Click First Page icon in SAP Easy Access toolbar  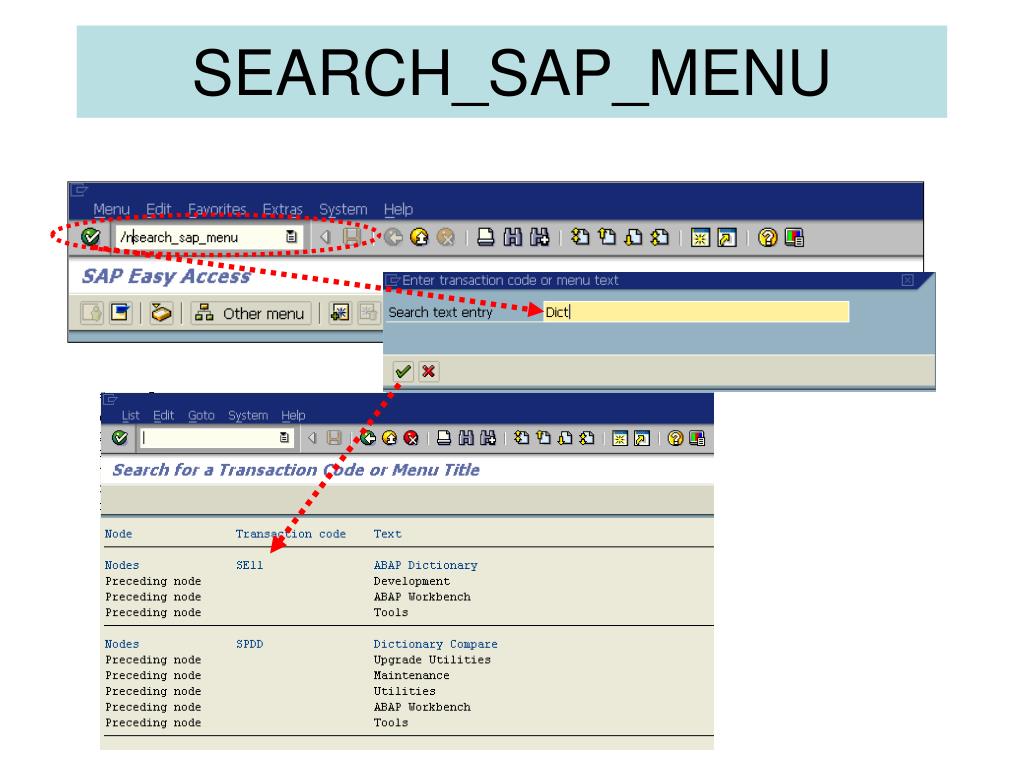pyautogui.click(x=580, y=237)
